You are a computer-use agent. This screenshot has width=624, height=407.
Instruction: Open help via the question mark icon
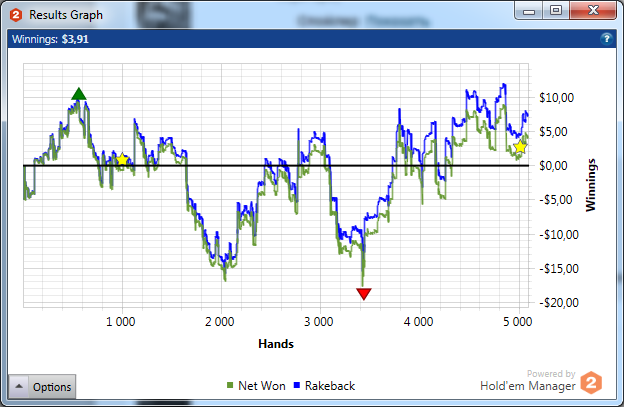click(606, 39)
